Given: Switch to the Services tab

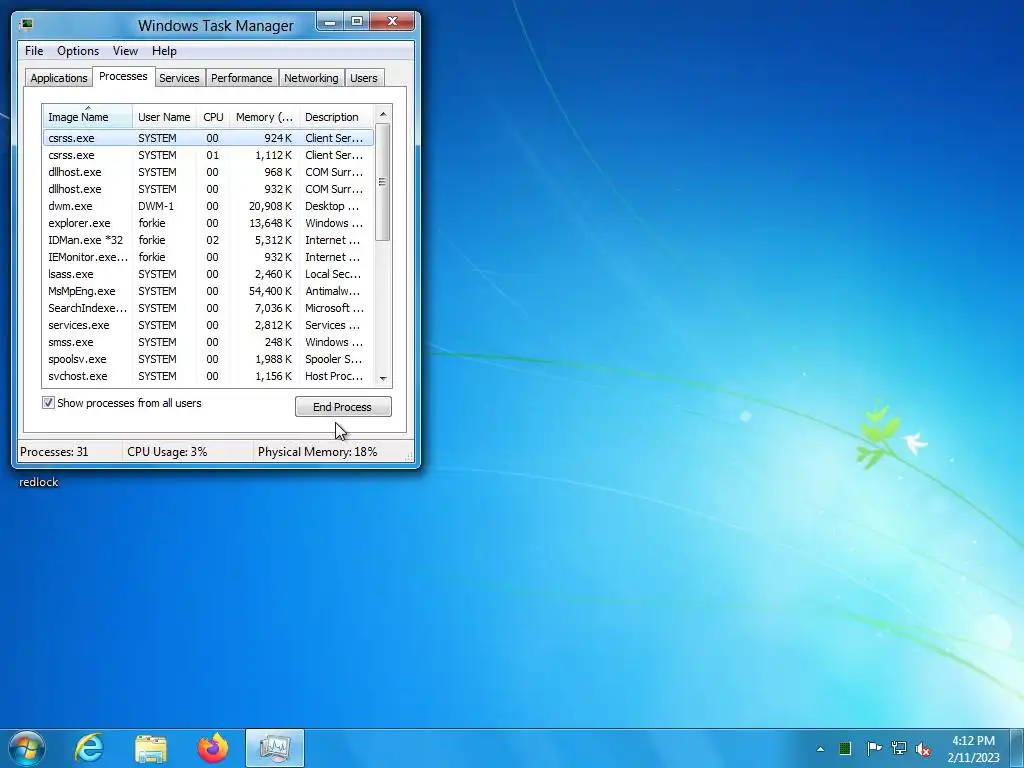Looking at the screenshot, I should 179,78.
